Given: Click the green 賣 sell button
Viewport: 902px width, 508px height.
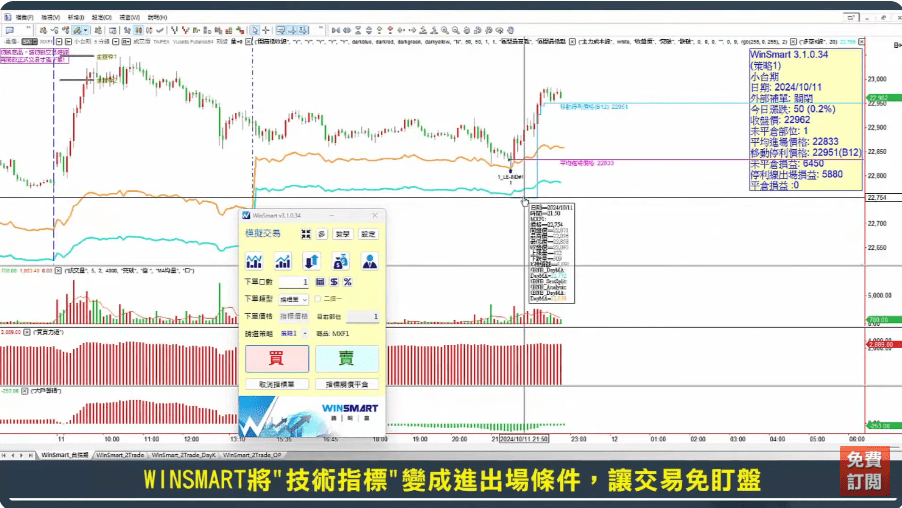Looking at the screenshot, I should tap(347, 358).
